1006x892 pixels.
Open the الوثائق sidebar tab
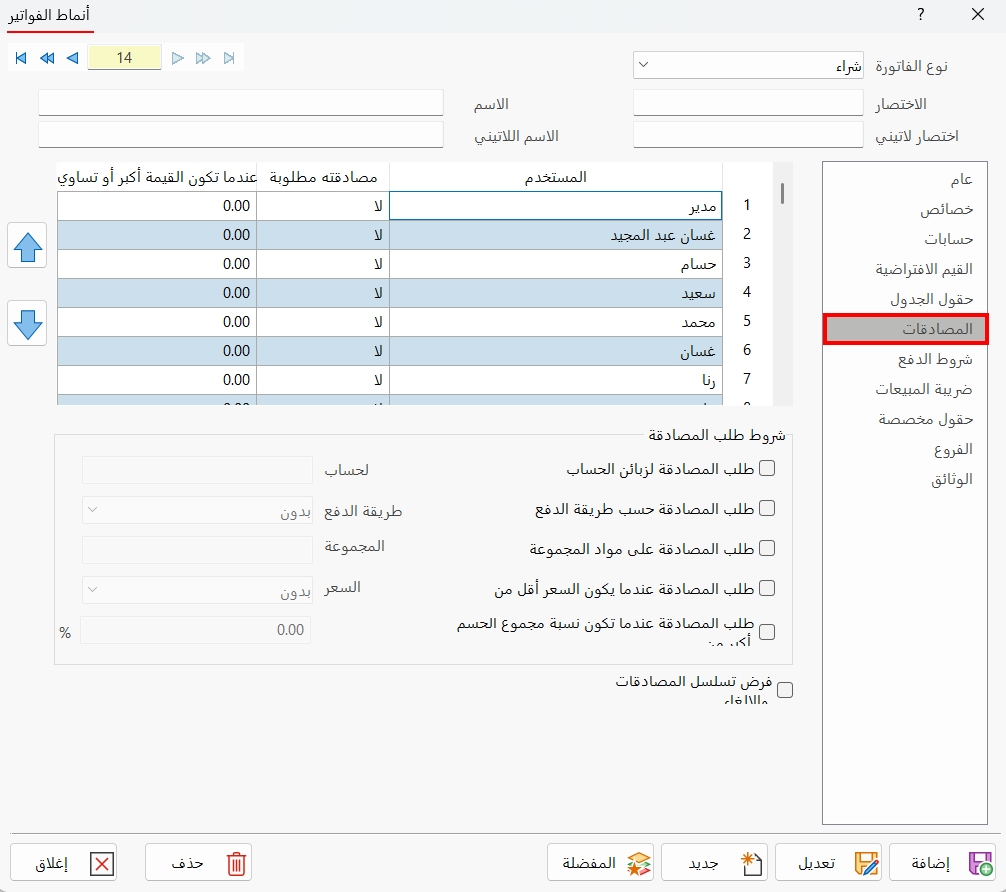[x=905, y=479]
